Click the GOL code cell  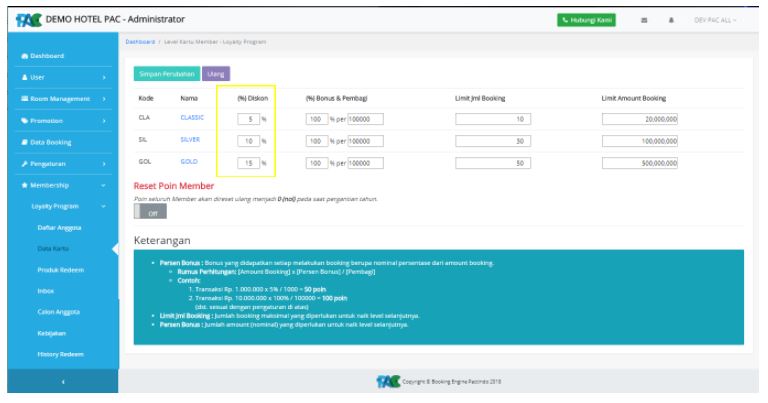click(x=144, y=162)
